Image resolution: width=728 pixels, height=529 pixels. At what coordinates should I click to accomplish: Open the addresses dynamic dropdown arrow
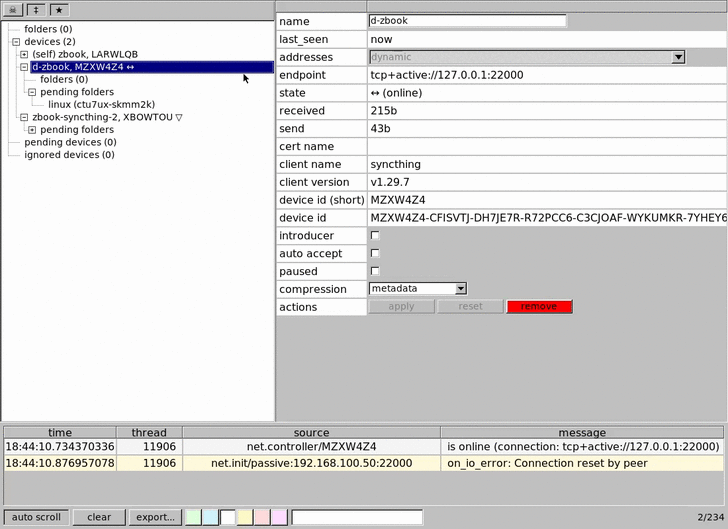click(x=678, y=57)
